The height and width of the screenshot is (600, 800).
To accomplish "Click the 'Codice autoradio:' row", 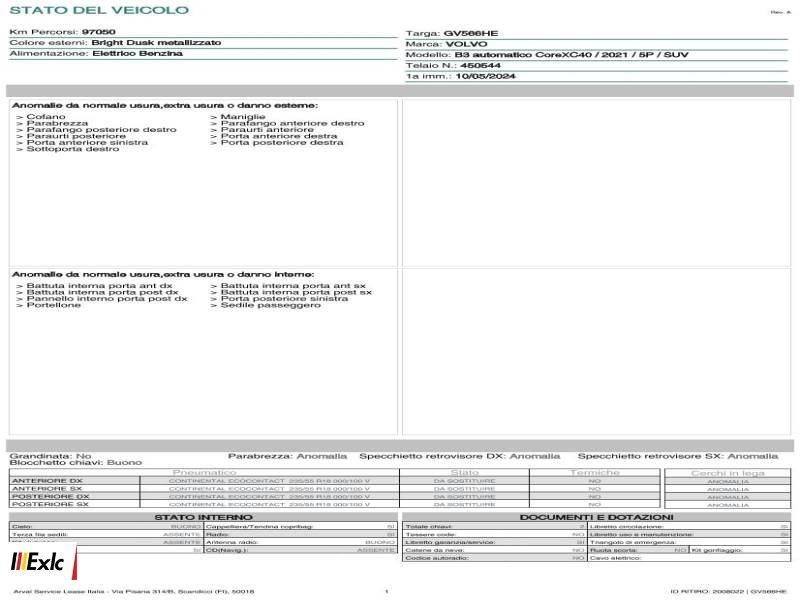I will click(494, 558).
